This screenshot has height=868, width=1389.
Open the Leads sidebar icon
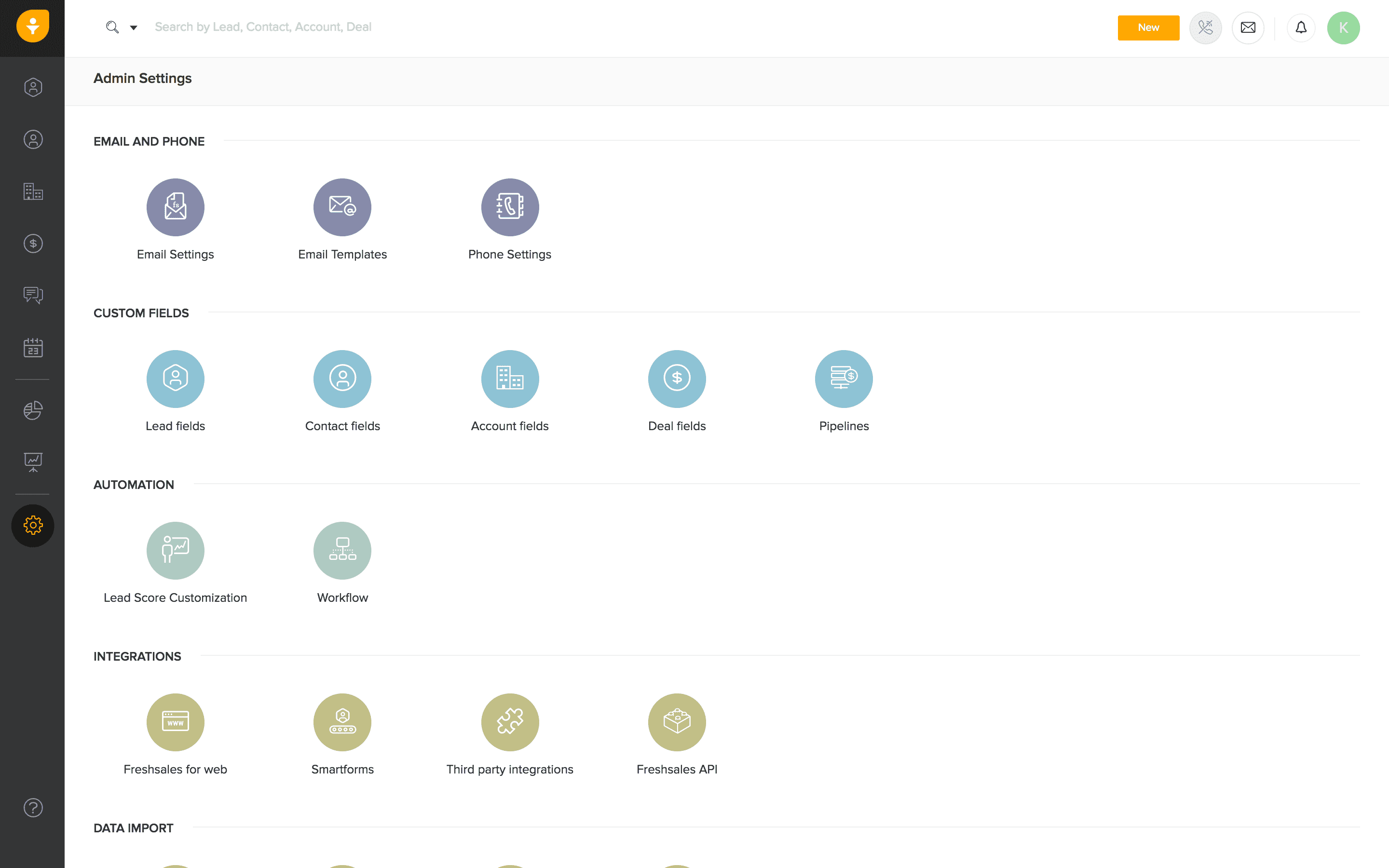pos(33,87)
